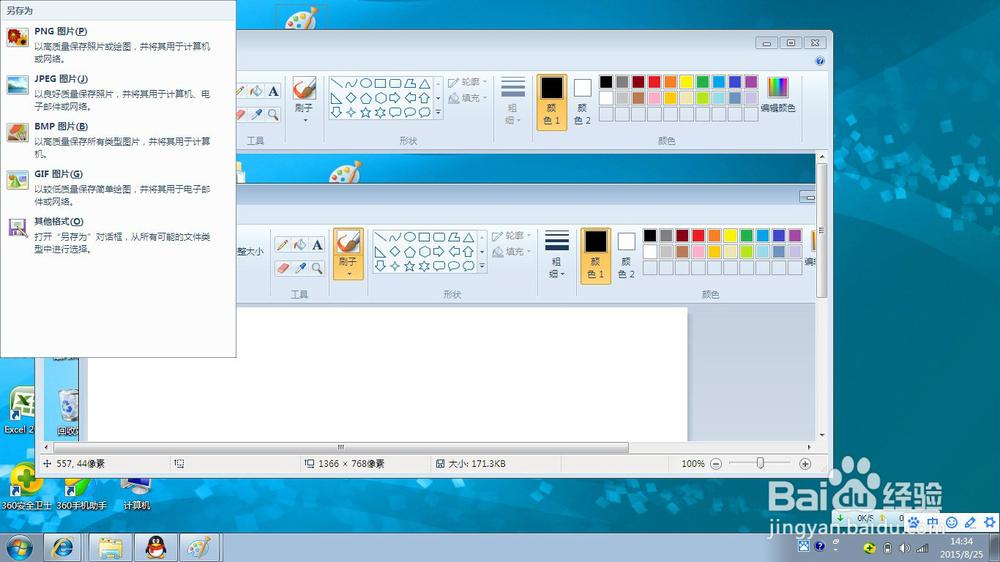The height and width of the screenshot is (562, 1000).
Task: Click the zoom in plus button
Action: (x=805, y=464)
